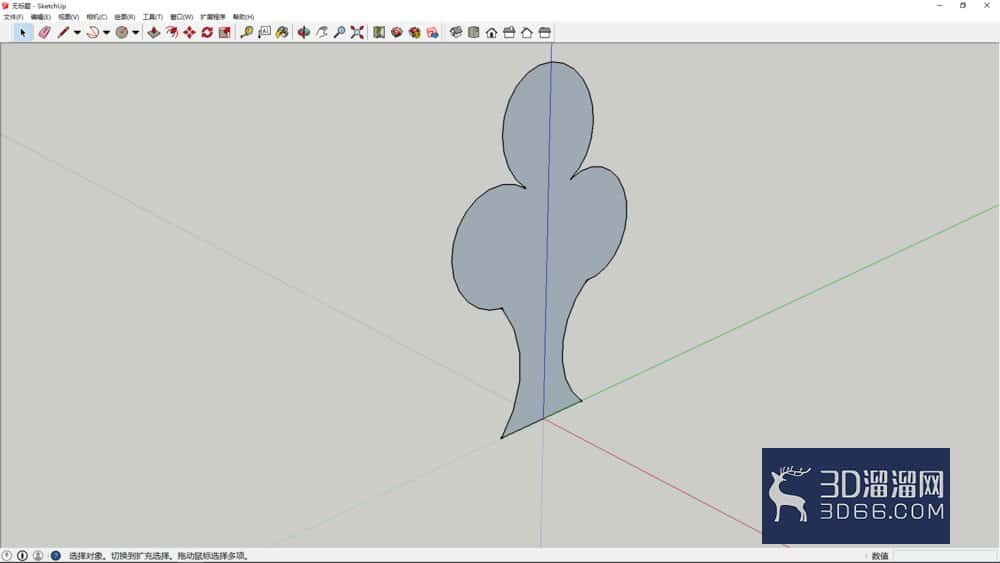Select the Paint Bucket tool

coord(282,33)
